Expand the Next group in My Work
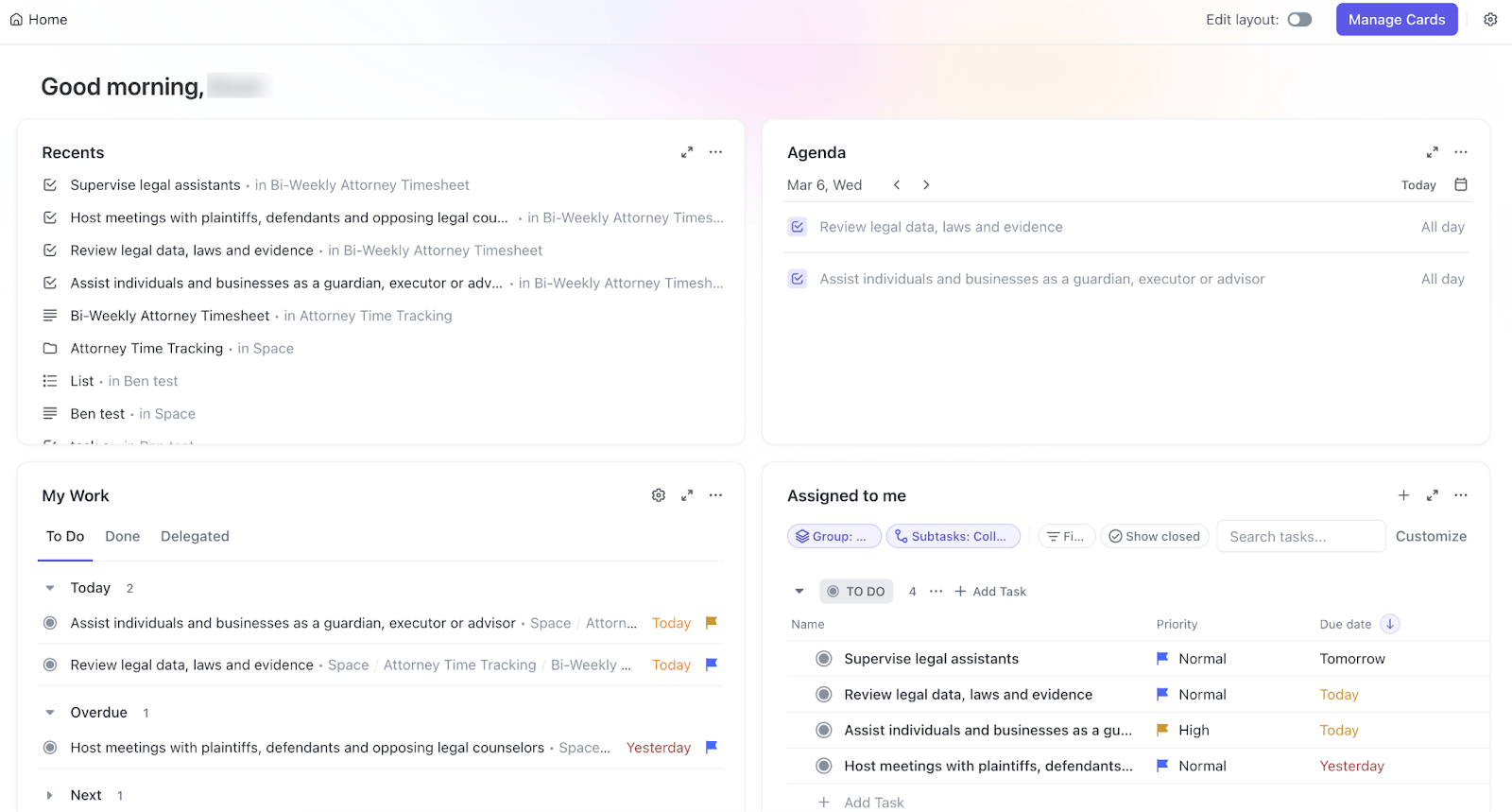 coord(50,796)
